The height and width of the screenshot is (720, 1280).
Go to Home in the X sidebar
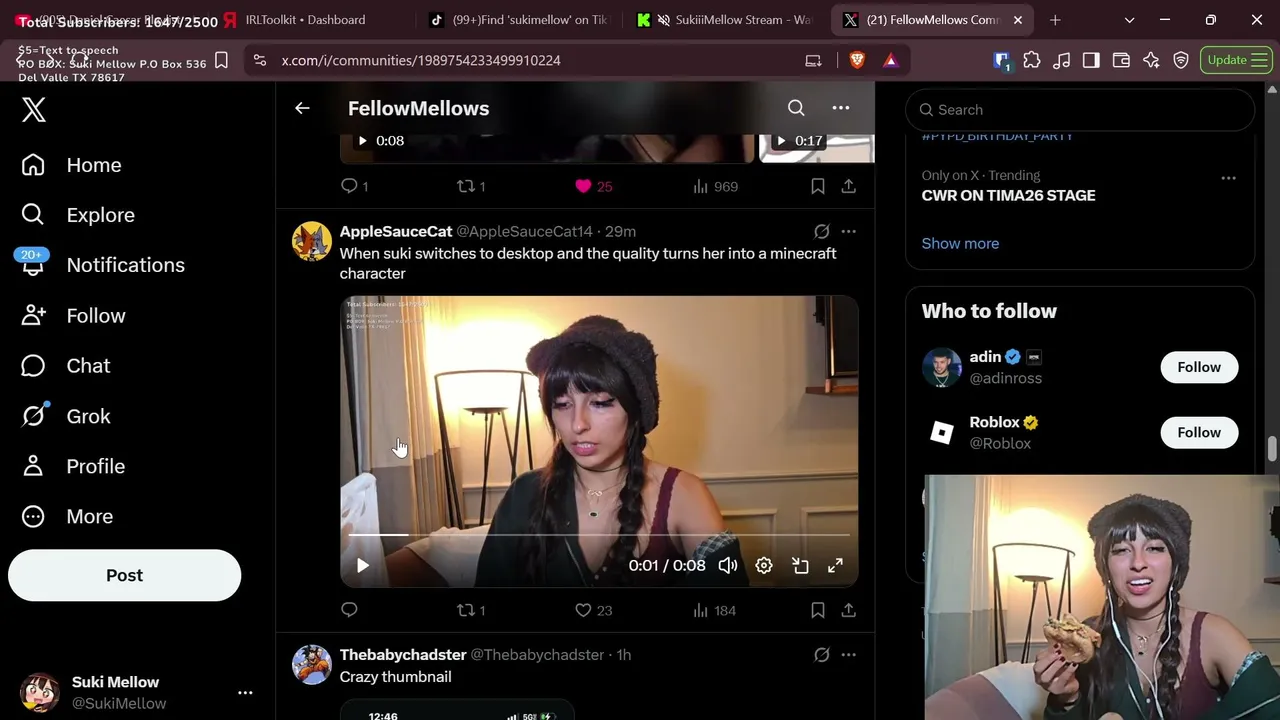[72, 165]
